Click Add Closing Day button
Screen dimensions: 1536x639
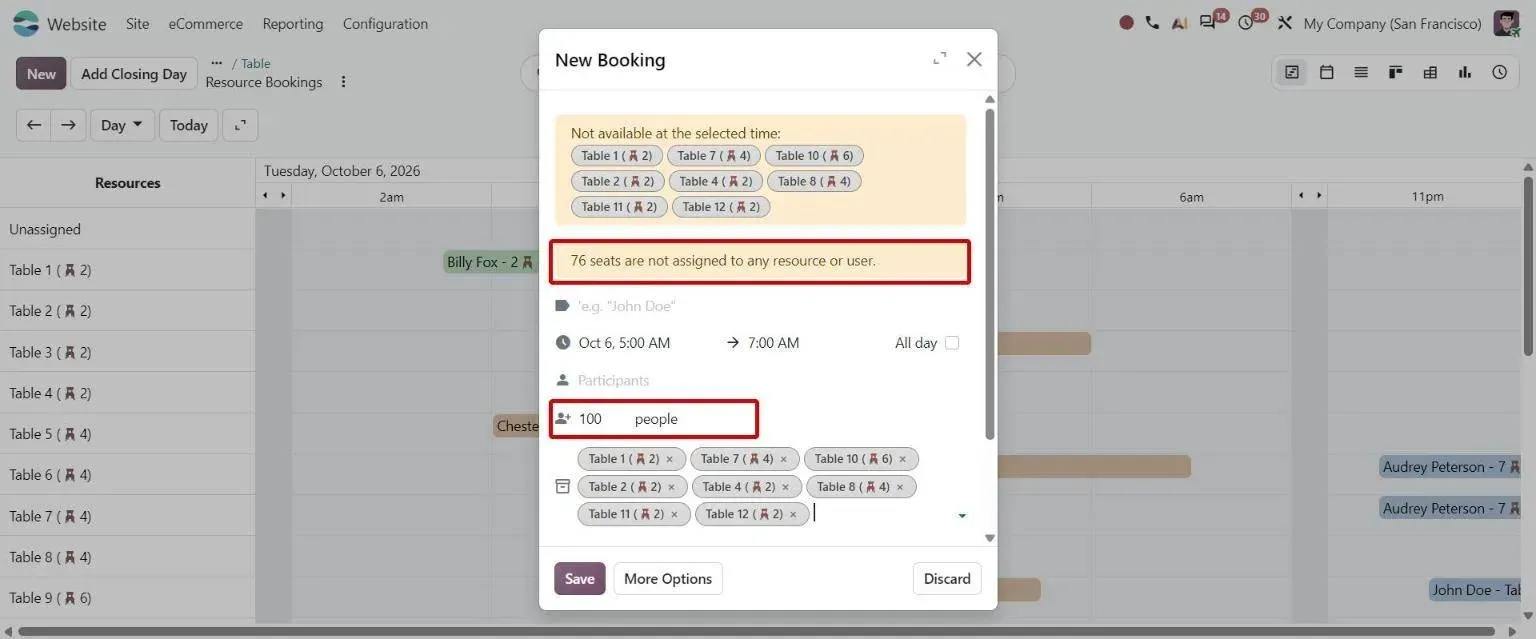click(x=134, y=73)
